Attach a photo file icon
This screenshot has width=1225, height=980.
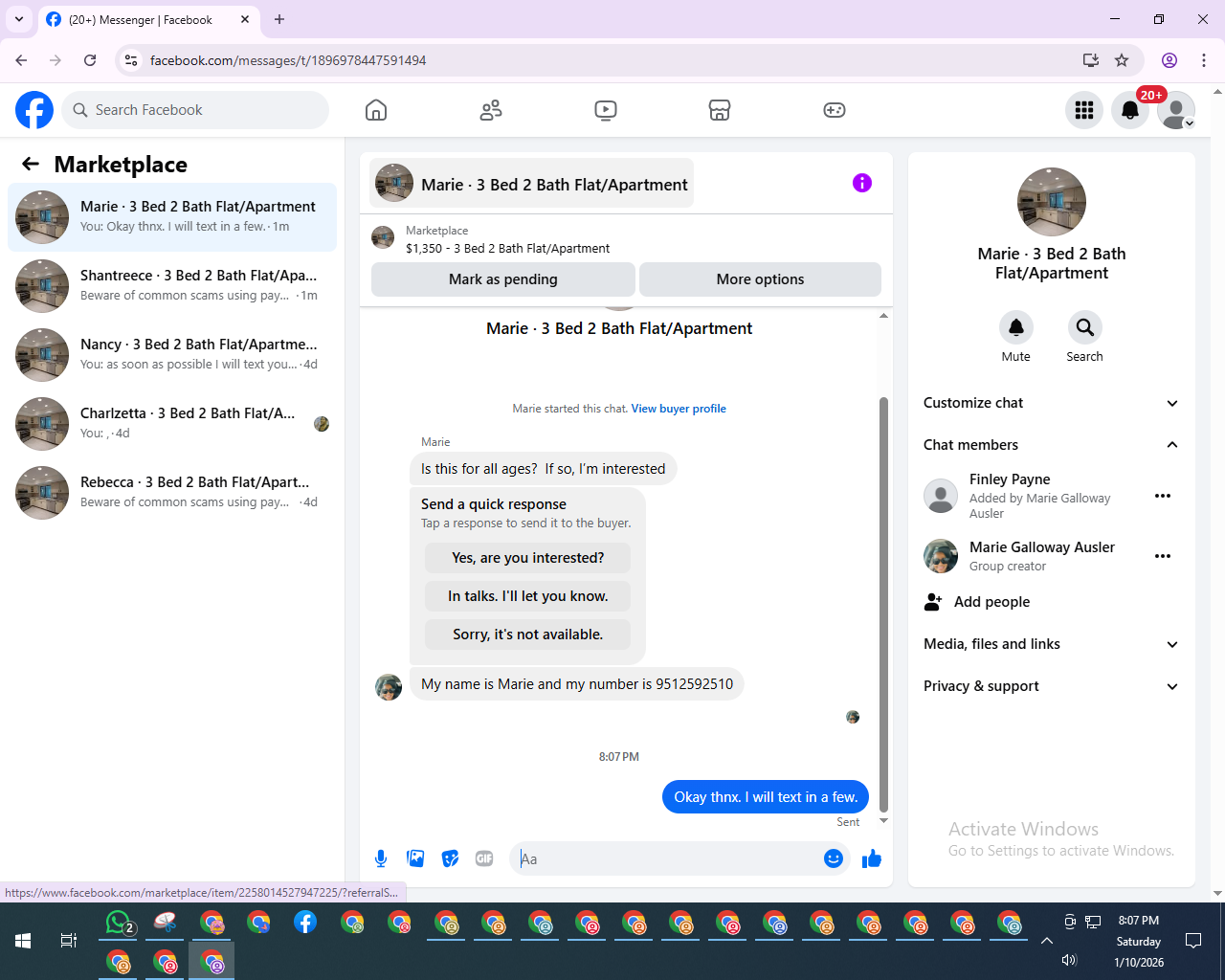click(x=415, y=858)
